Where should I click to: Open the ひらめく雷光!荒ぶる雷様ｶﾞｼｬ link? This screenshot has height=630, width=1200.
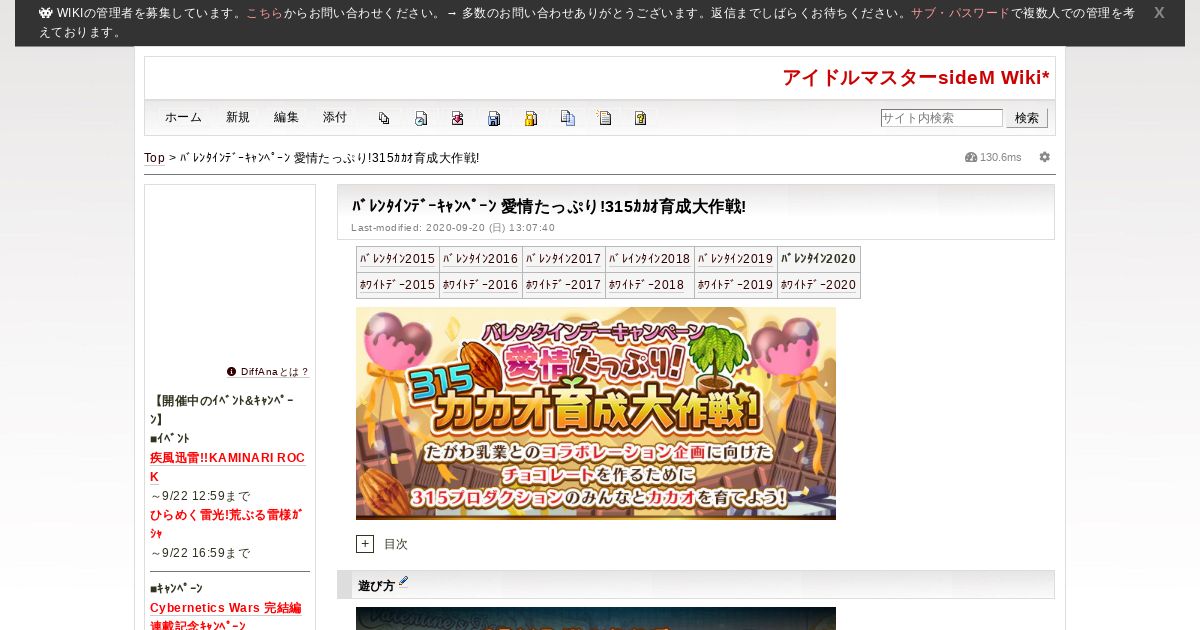[226, 524]
